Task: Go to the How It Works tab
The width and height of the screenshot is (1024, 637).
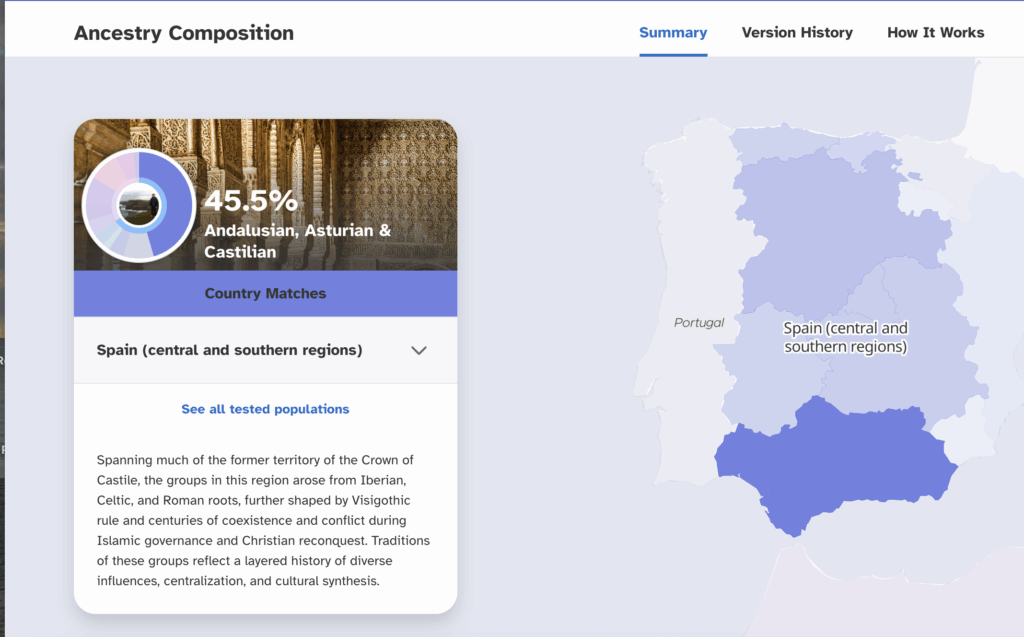Action: pos(935,32)
